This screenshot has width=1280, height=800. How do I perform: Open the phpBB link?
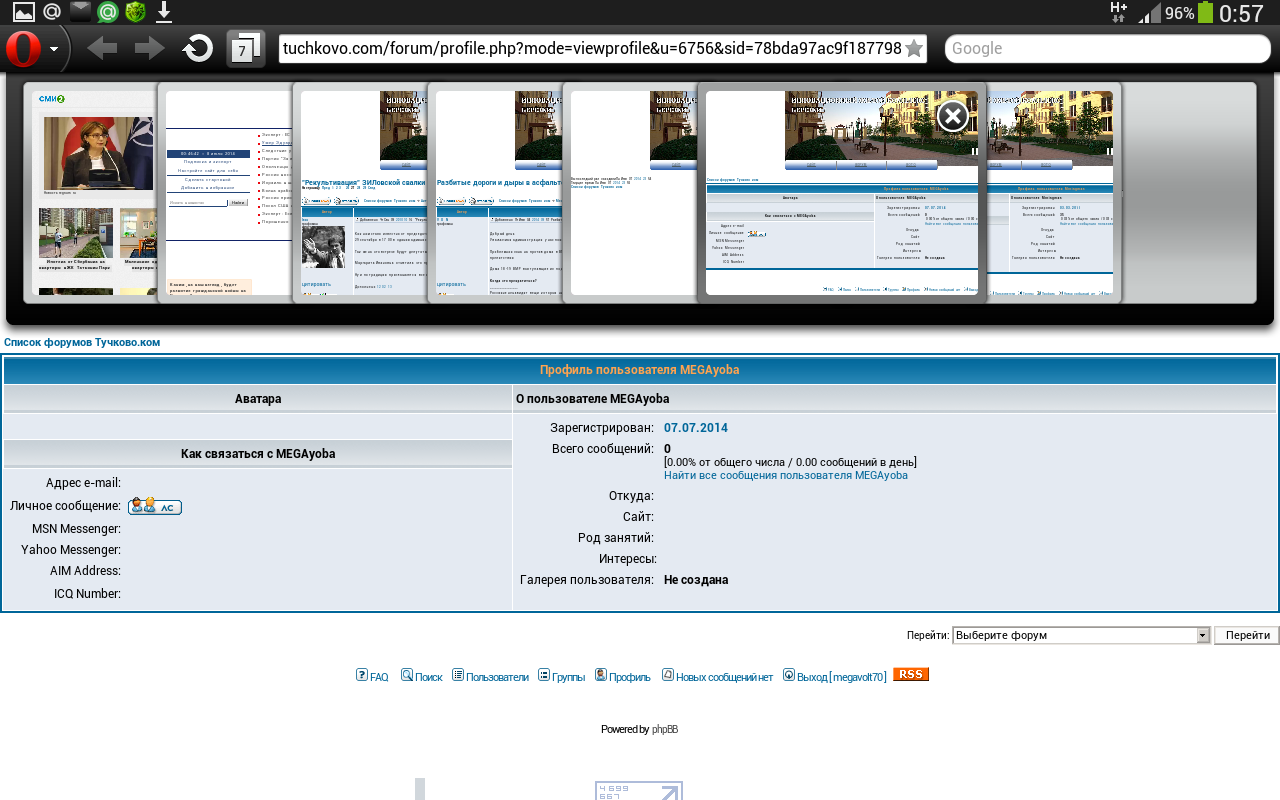(665, 729)
